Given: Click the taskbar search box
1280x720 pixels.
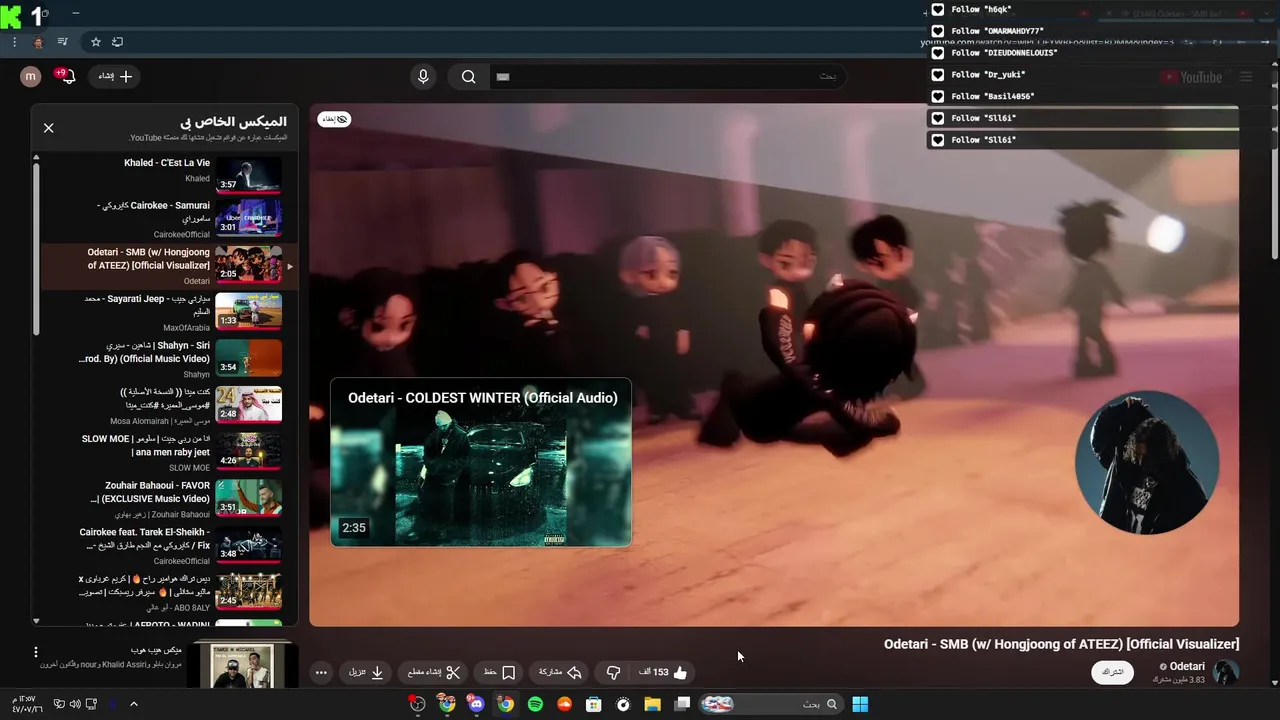Looking at the screenshot, I should (x=771, y=704).
